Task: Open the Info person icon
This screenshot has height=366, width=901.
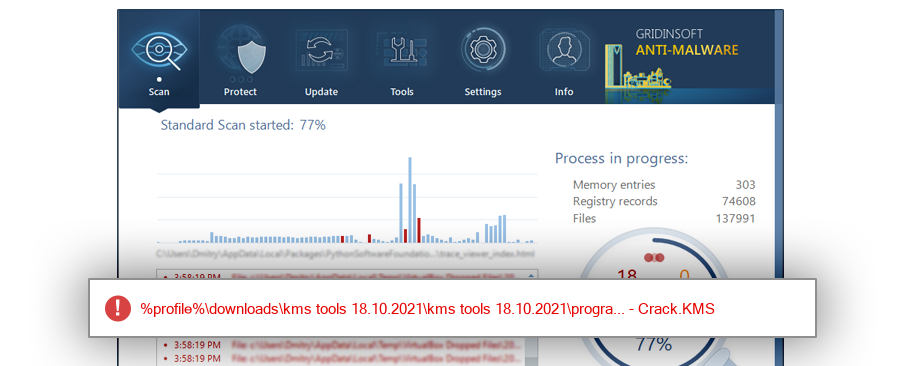Action: (x=564, y=50)
